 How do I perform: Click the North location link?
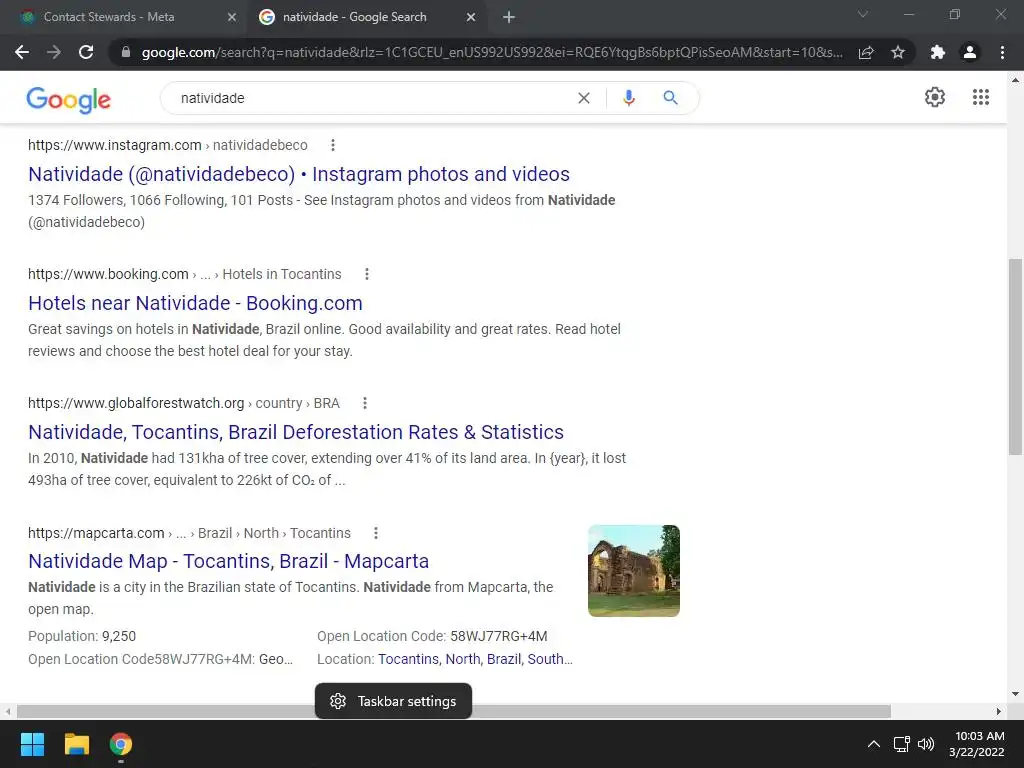pyautogui.click(x=462, y=660)
